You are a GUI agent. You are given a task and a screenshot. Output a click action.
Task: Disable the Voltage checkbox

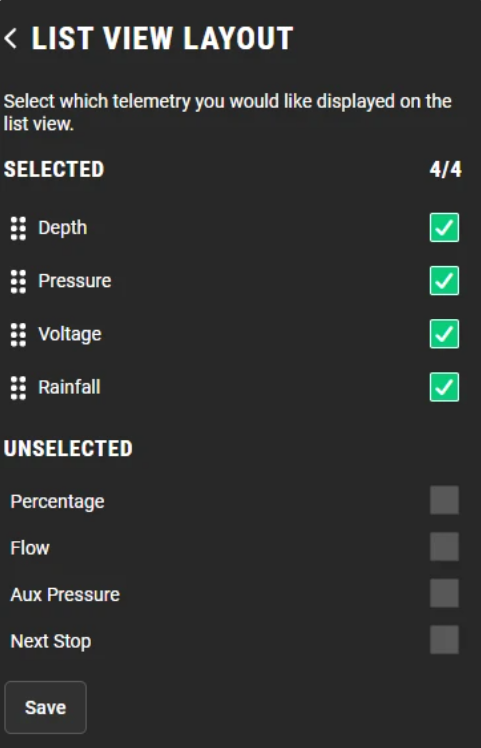click(x=444, y=334)
